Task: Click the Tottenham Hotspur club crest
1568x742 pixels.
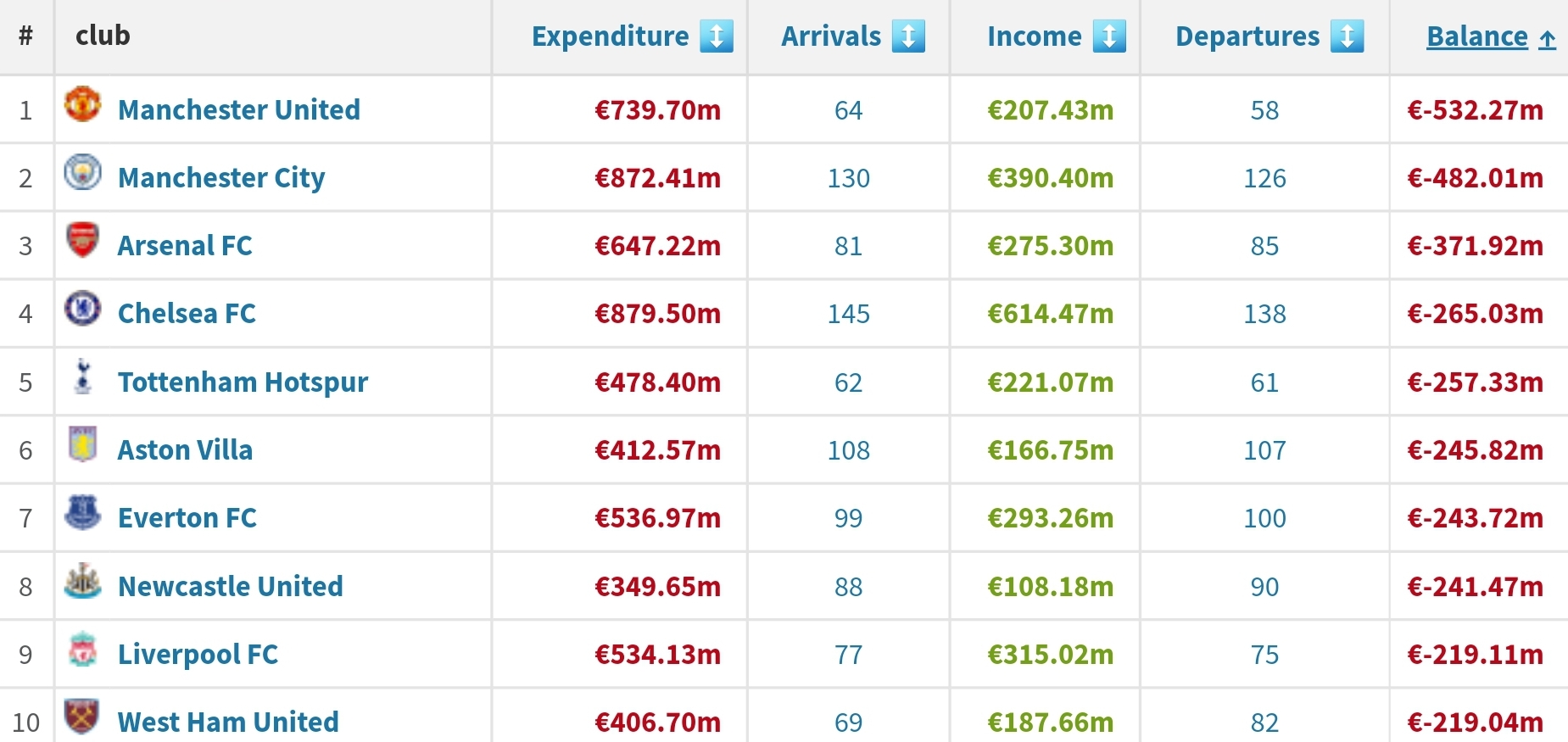Action: [x=82, y=377]
